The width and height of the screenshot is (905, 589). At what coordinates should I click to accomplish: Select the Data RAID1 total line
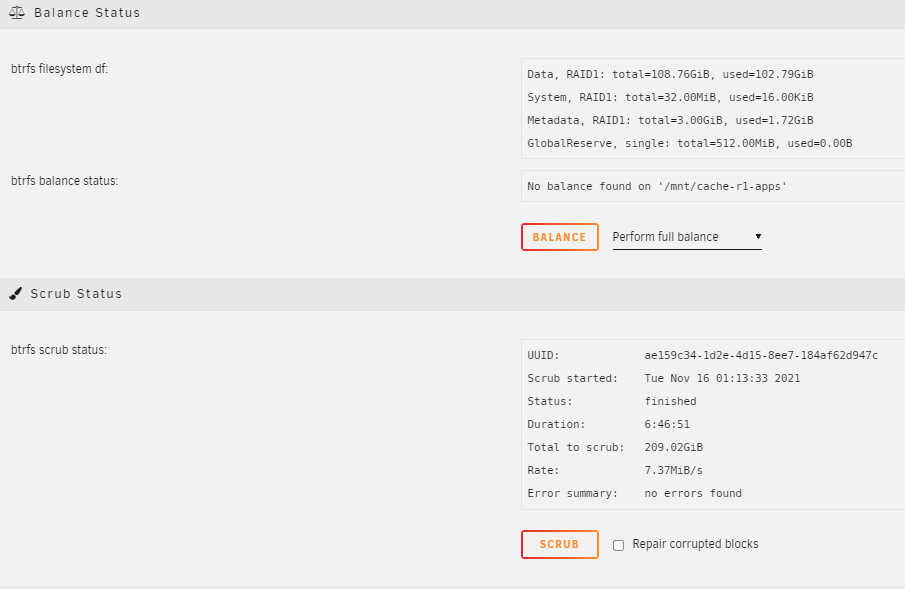pyautogui.click(x=670, y=74)
